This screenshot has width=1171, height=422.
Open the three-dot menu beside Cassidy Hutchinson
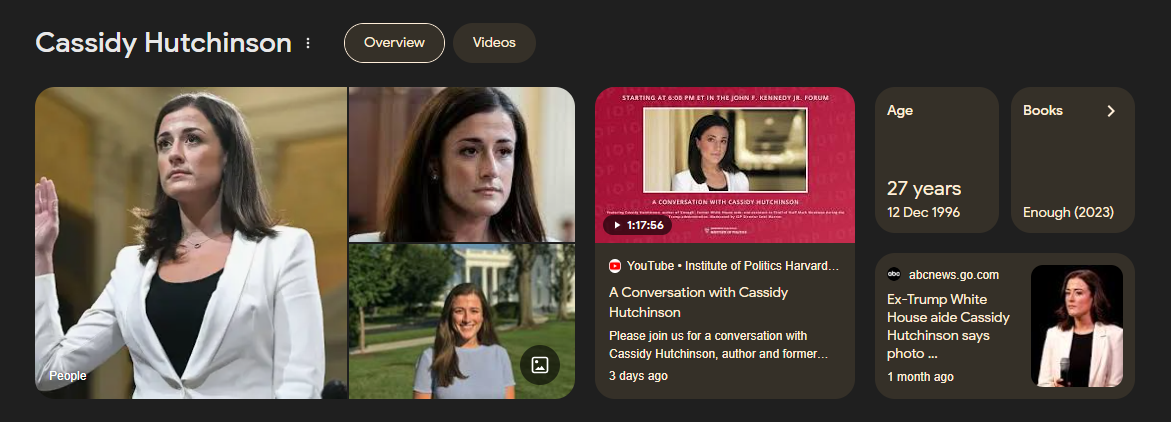coord(308,43)
